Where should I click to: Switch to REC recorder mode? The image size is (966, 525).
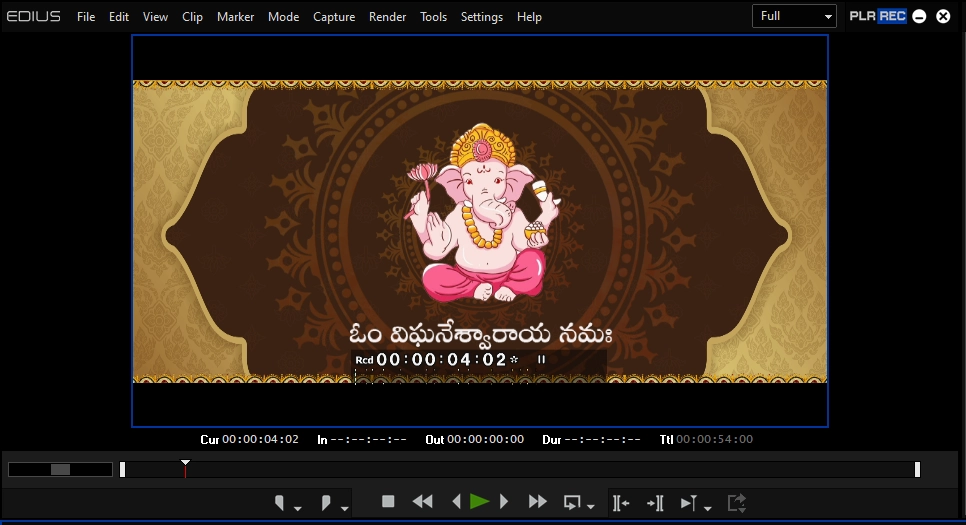point(892,16)
